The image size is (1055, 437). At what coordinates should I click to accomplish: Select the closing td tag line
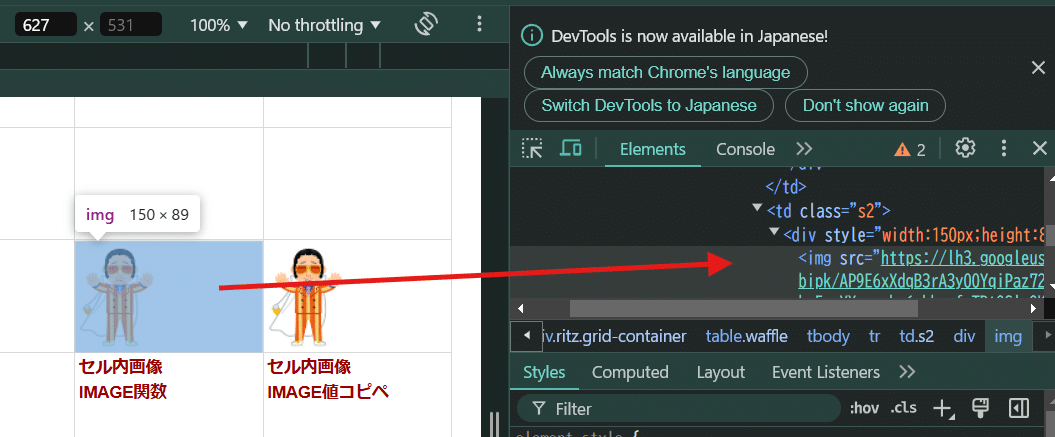[x=786, y=187]
